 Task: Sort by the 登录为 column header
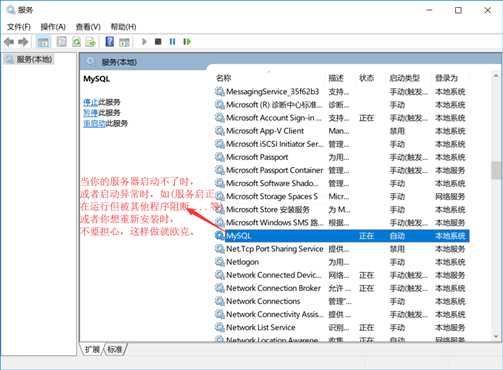point(446,78)
